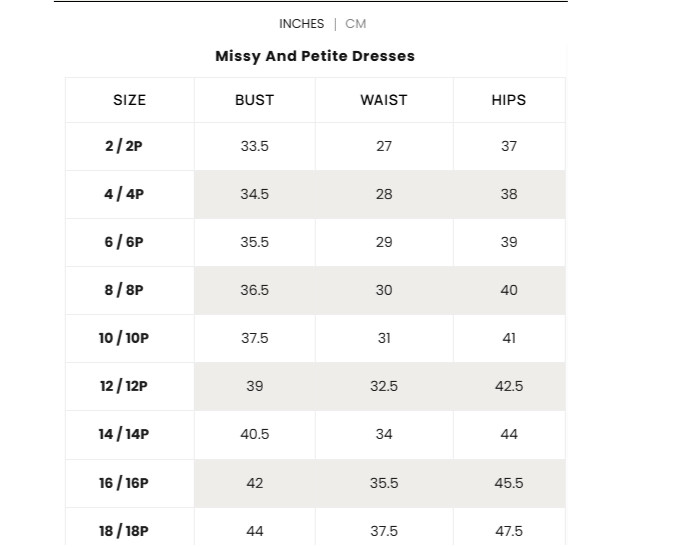The height and width of the screenshot is (547, 679).
Task: Select the 8 / 8P size row label
Action: pyautogui.click(x=124, y=290)
